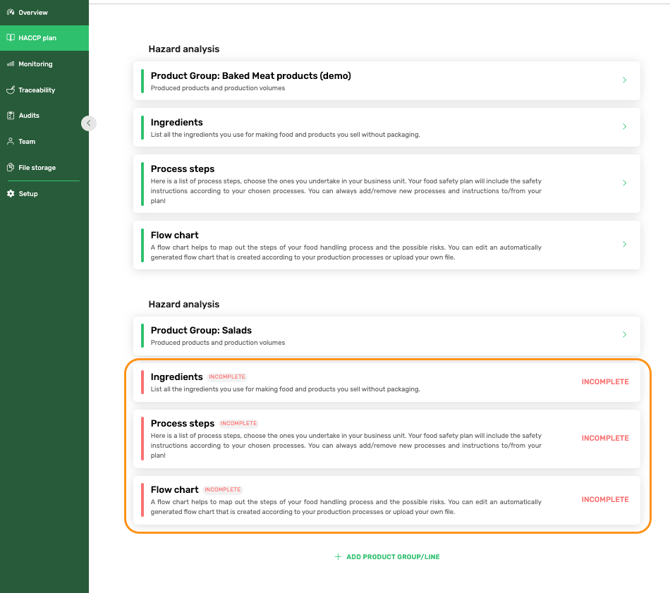Viewport: 670px width, 593px height.
Task: Click the Overview sidebar icon
Action: (x=10, y=12)
